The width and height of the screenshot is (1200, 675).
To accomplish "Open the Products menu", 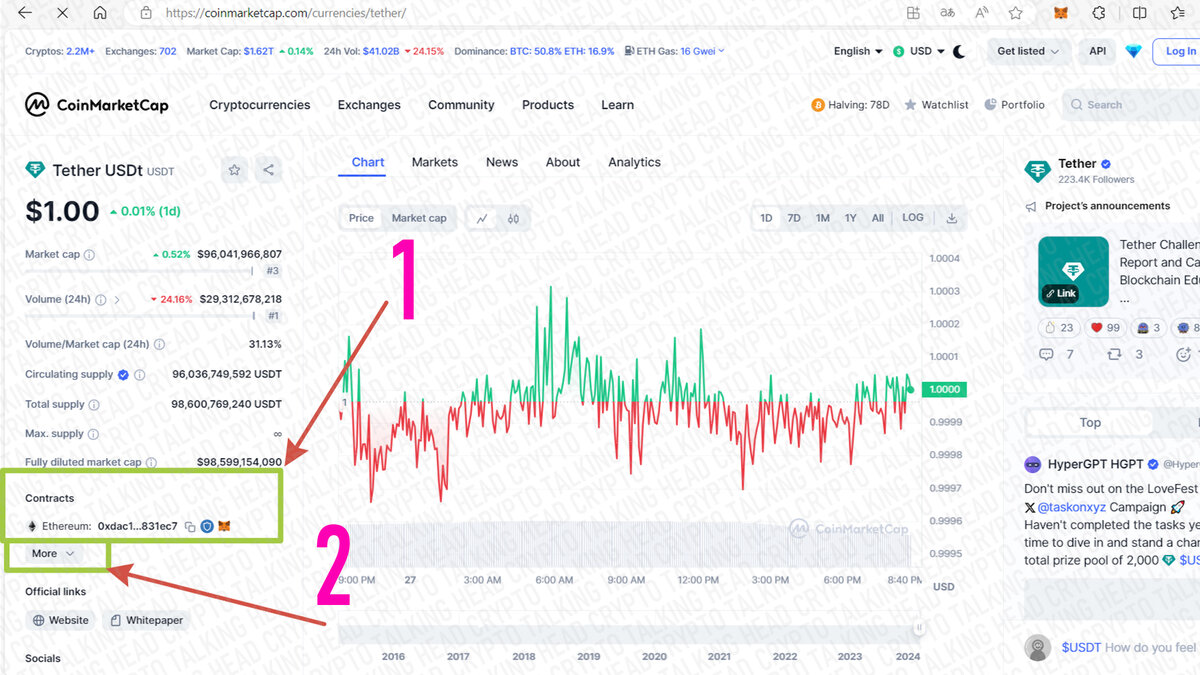I will (548, 105).
